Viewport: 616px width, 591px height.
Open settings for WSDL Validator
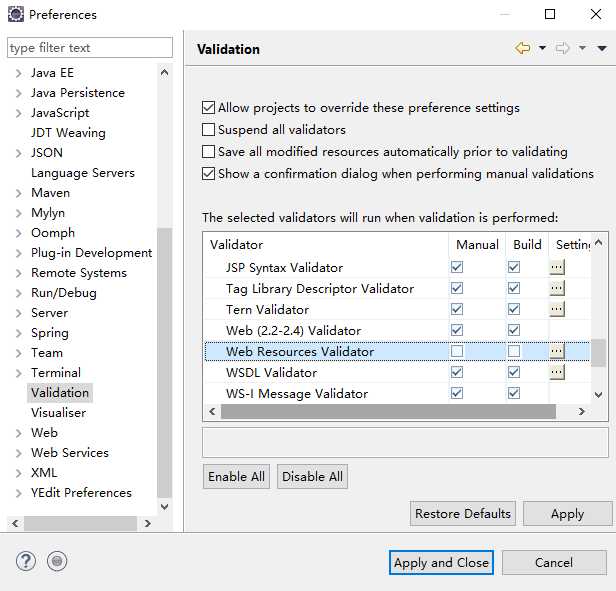click(x=557, y=372)
